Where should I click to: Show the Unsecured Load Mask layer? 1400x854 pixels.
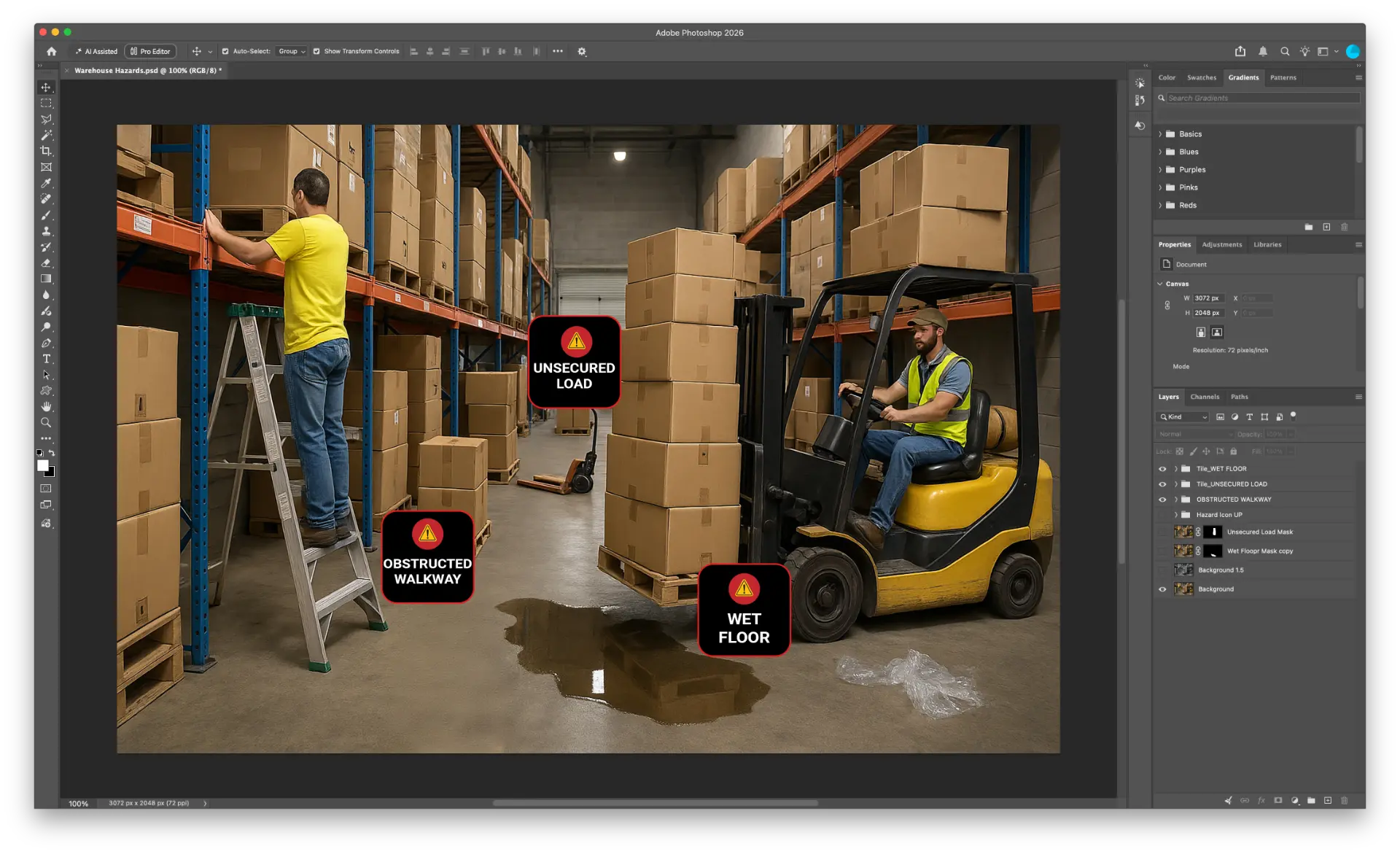(1162, 532)
